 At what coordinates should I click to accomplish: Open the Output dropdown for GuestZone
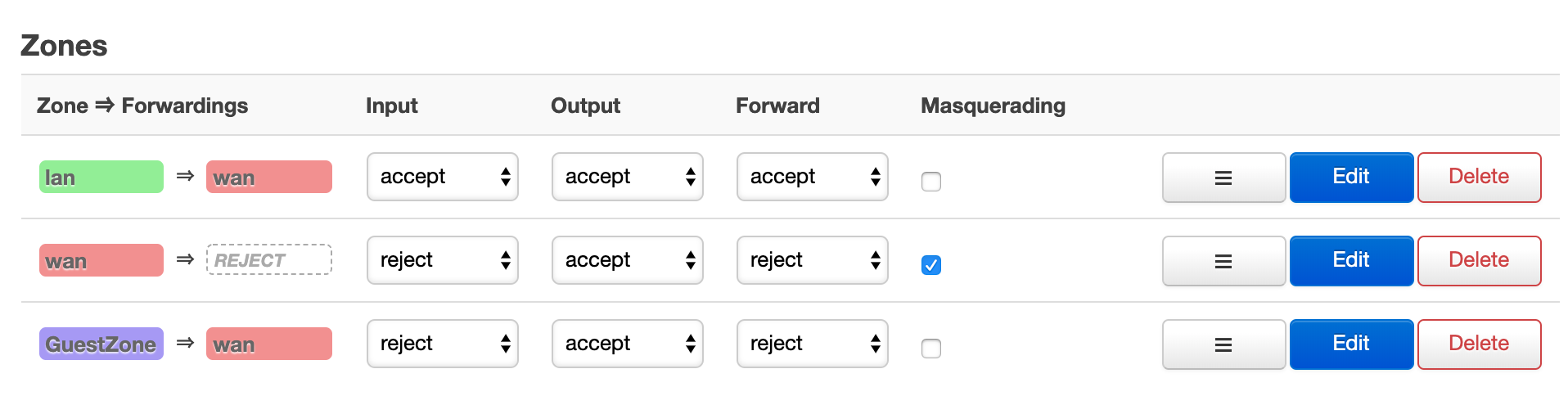click(628, 344)
